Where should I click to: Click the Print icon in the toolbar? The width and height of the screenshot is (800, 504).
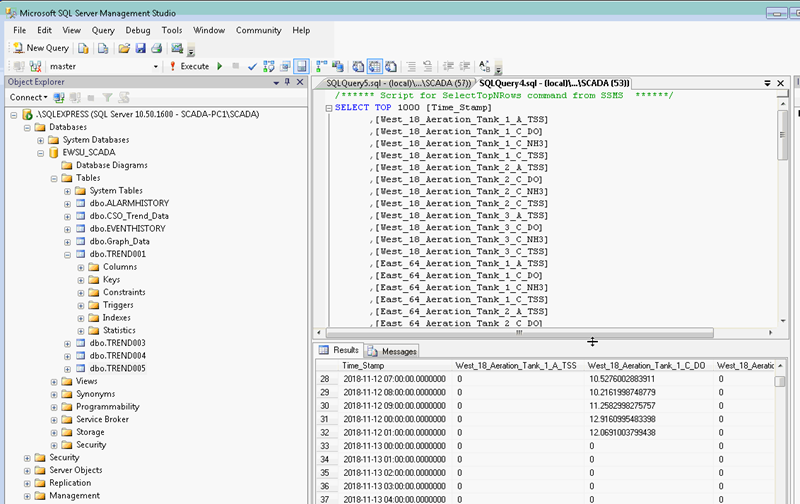157,48
